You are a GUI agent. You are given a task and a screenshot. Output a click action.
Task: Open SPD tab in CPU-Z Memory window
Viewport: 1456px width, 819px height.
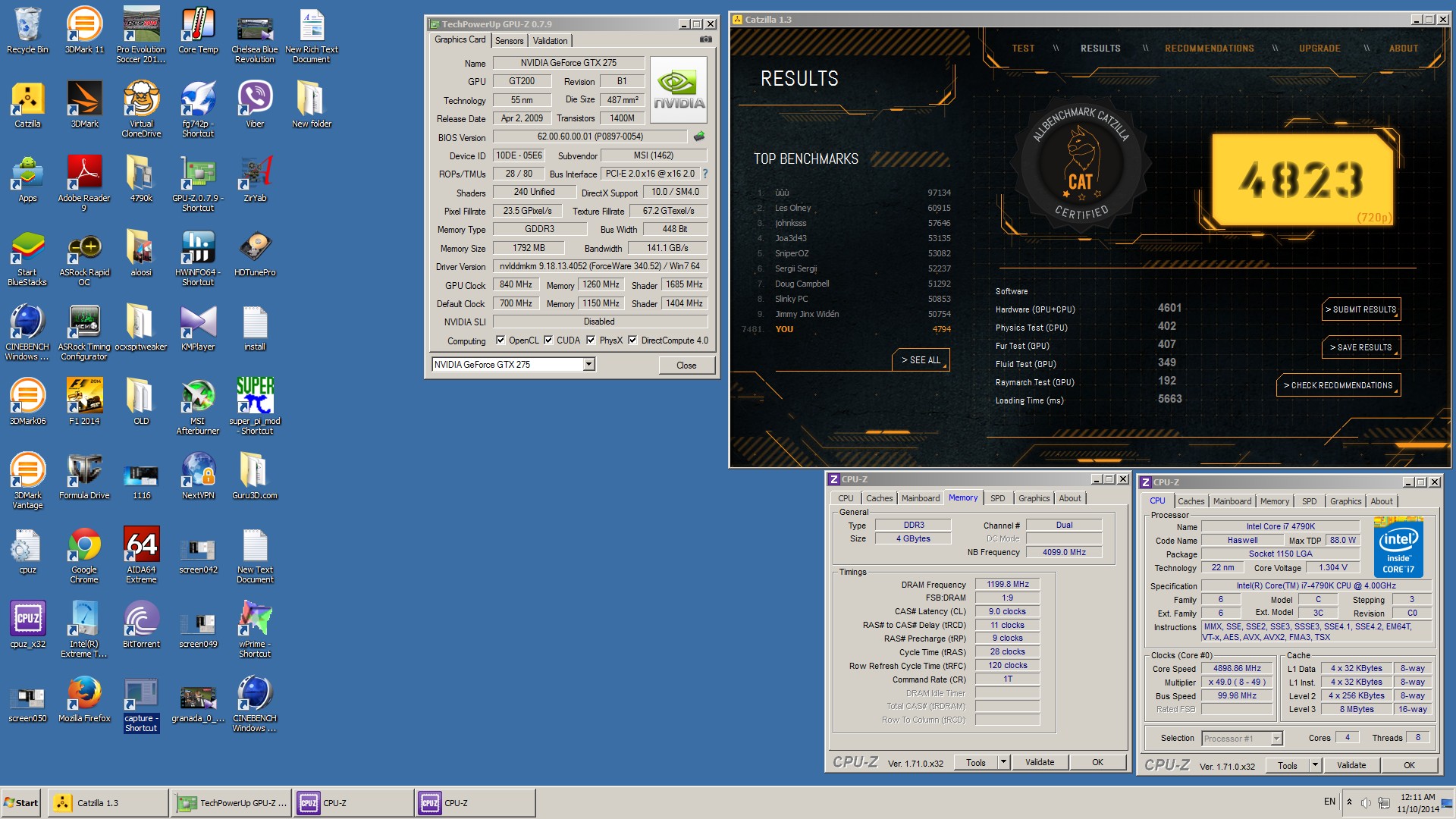997,498
